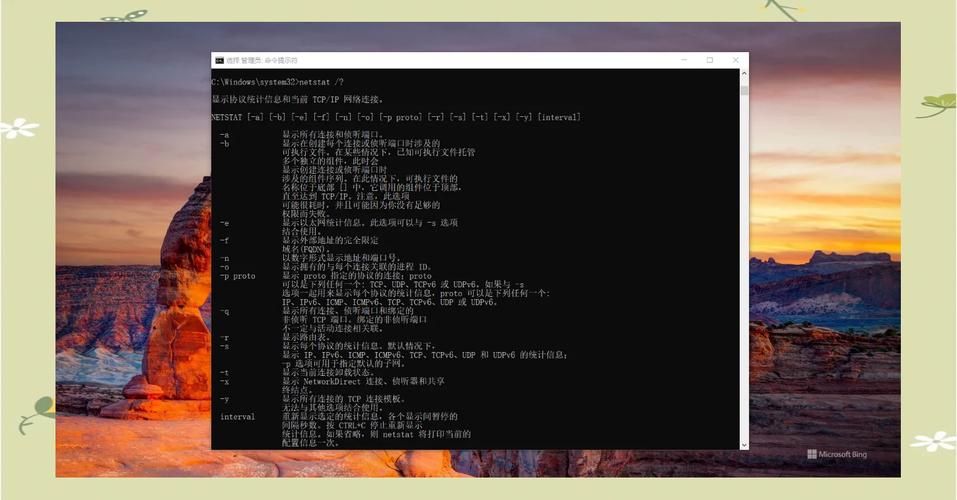This screenshot has width=957, height=500.
Task: Click the line '显示 NetworkDirect 连接、侦听器和共享'
Action: [x=363, y=382]
